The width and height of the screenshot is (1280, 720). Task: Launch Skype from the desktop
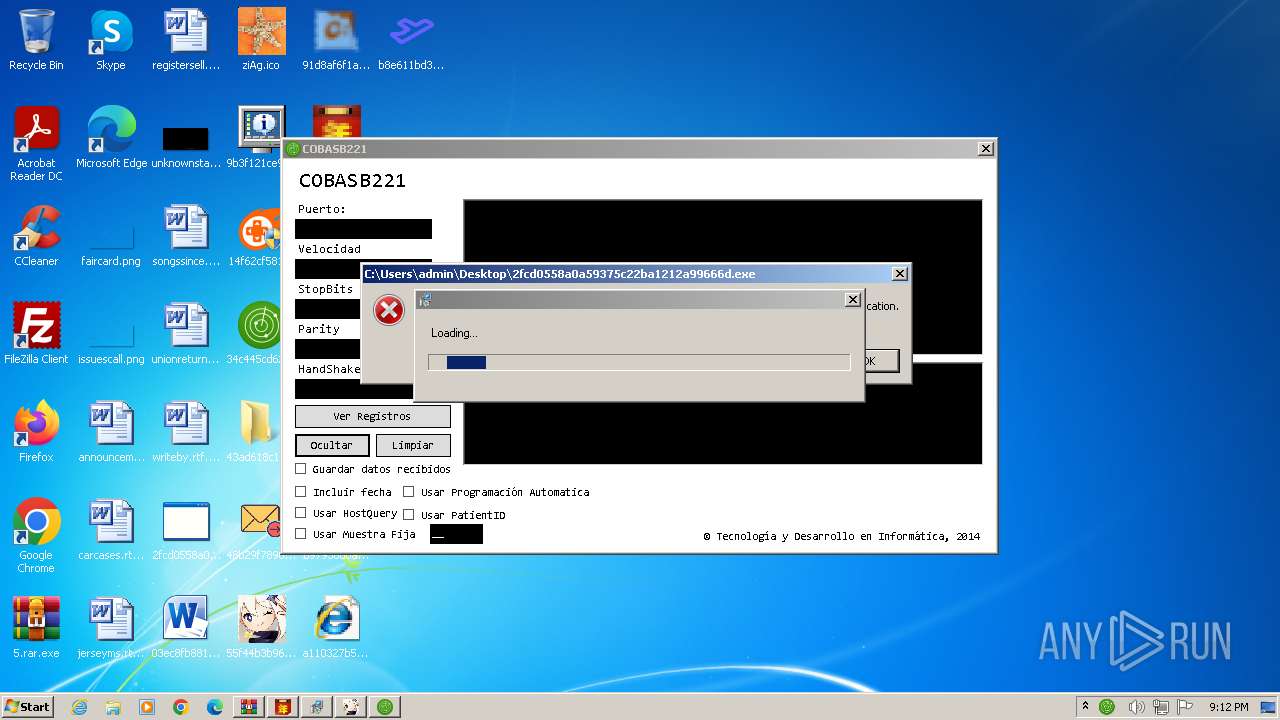pyautogui.click(x=110, y=40)
